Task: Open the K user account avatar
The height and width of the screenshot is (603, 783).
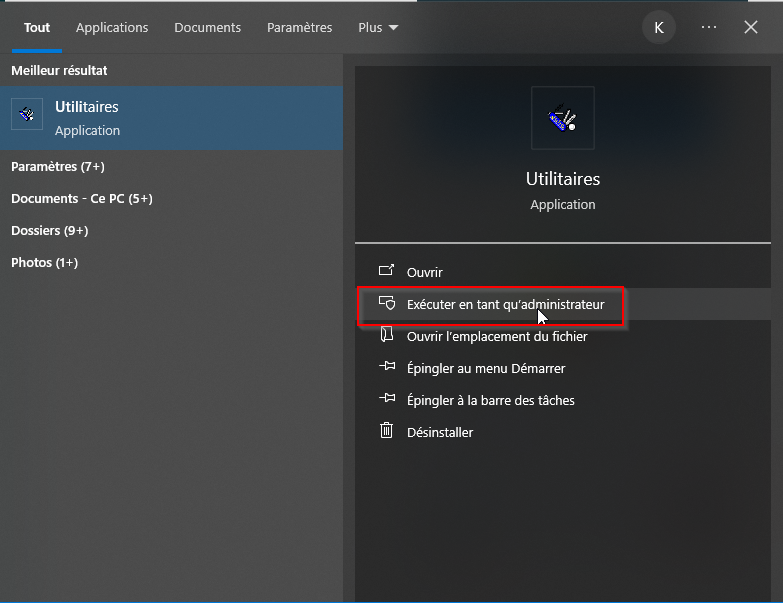Action: (659, 27)
